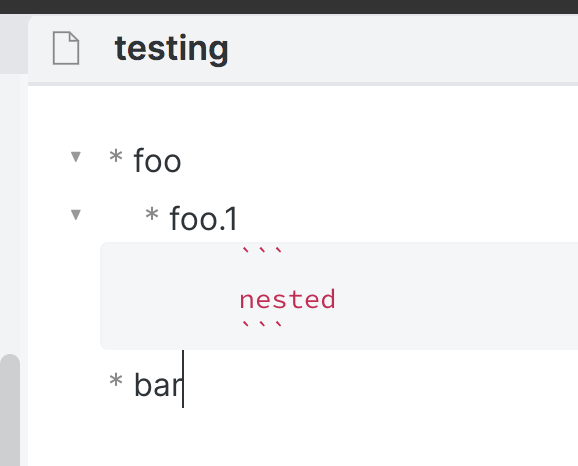
Task: Click the opening triple backticks
Action: (262, 250)
